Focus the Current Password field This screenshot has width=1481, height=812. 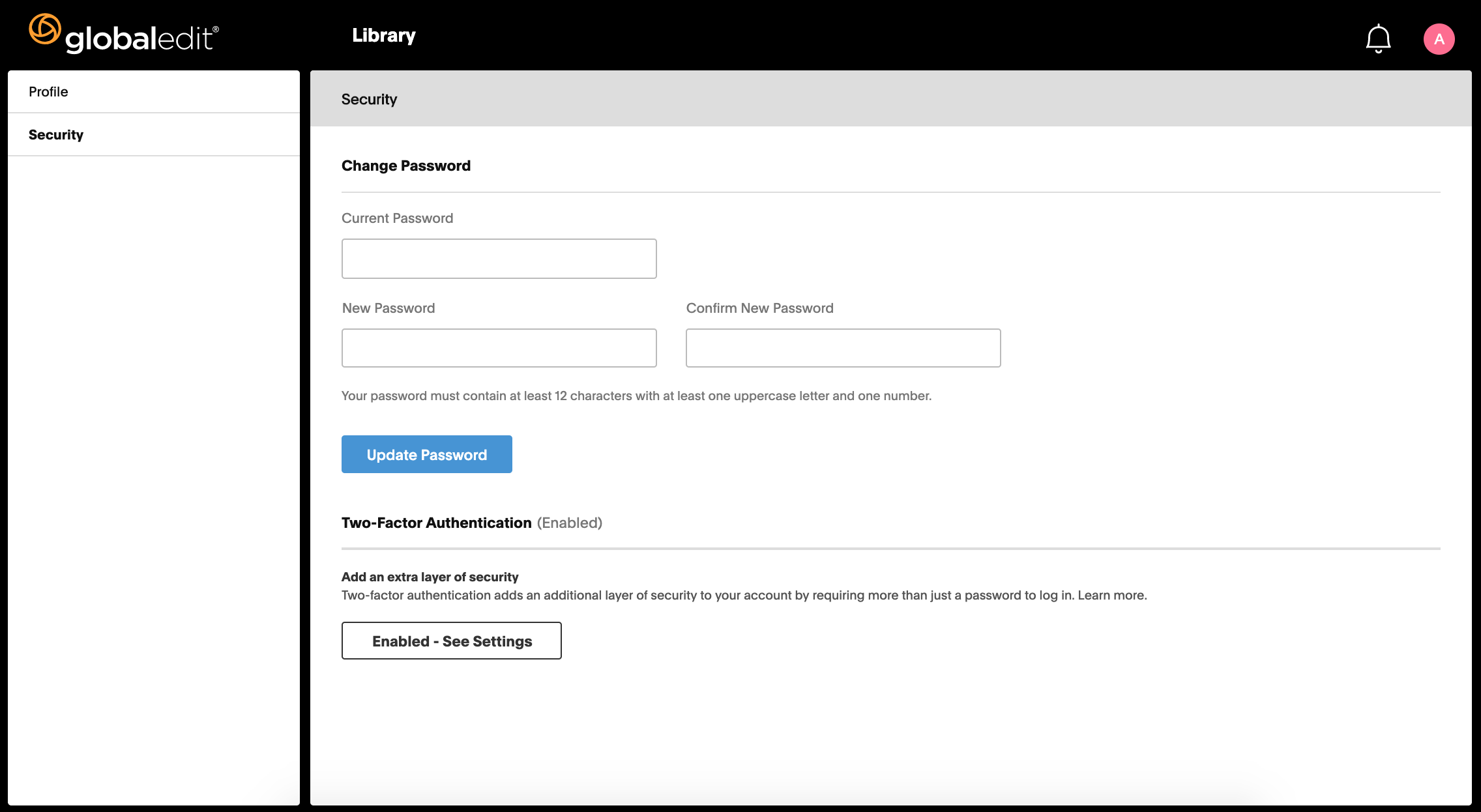[x=499, y=259]
